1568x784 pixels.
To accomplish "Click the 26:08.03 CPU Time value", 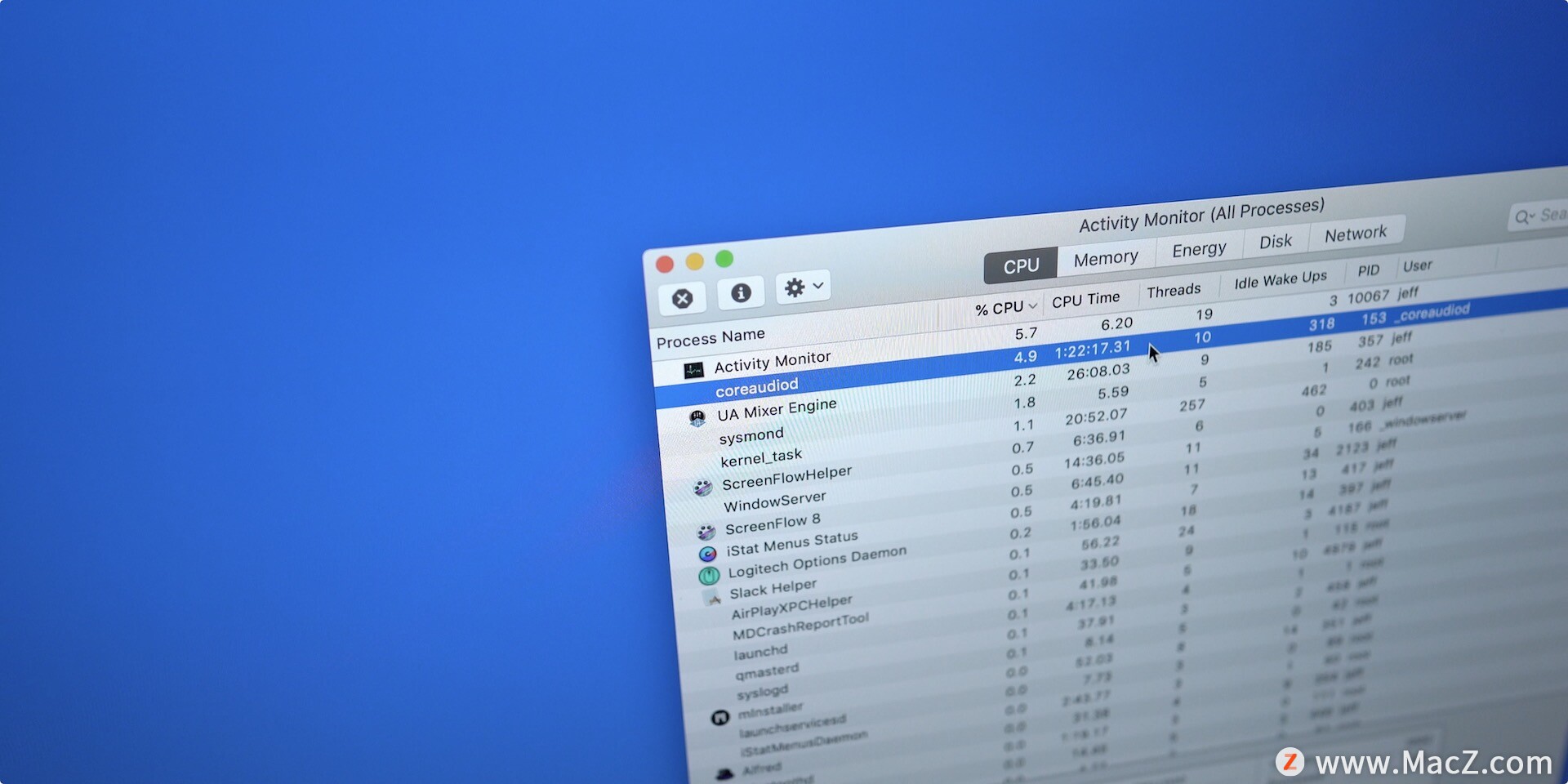I will (1098, 372).
